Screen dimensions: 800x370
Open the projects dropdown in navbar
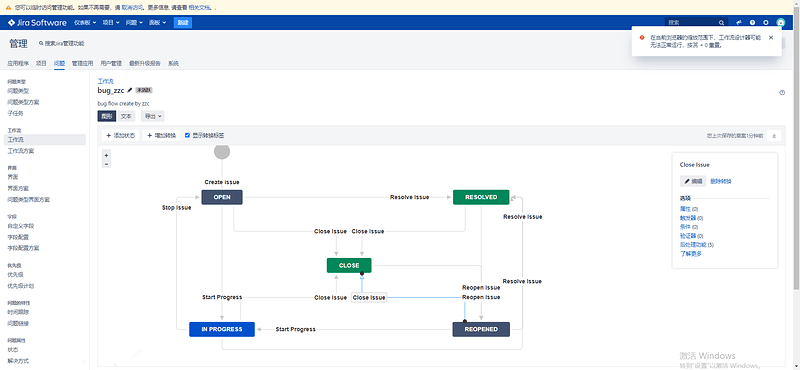click(x=111, y=22)
